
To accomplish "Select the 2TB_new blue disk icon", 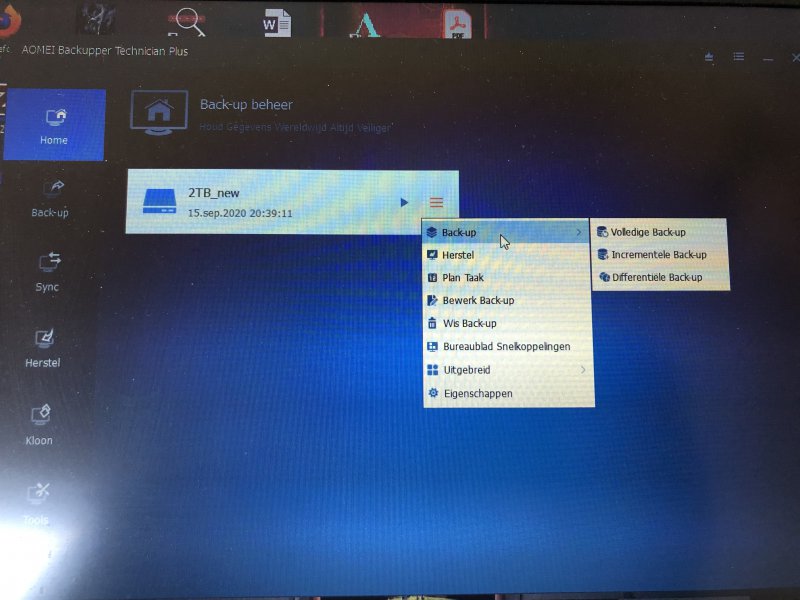I will pos(160,201).
